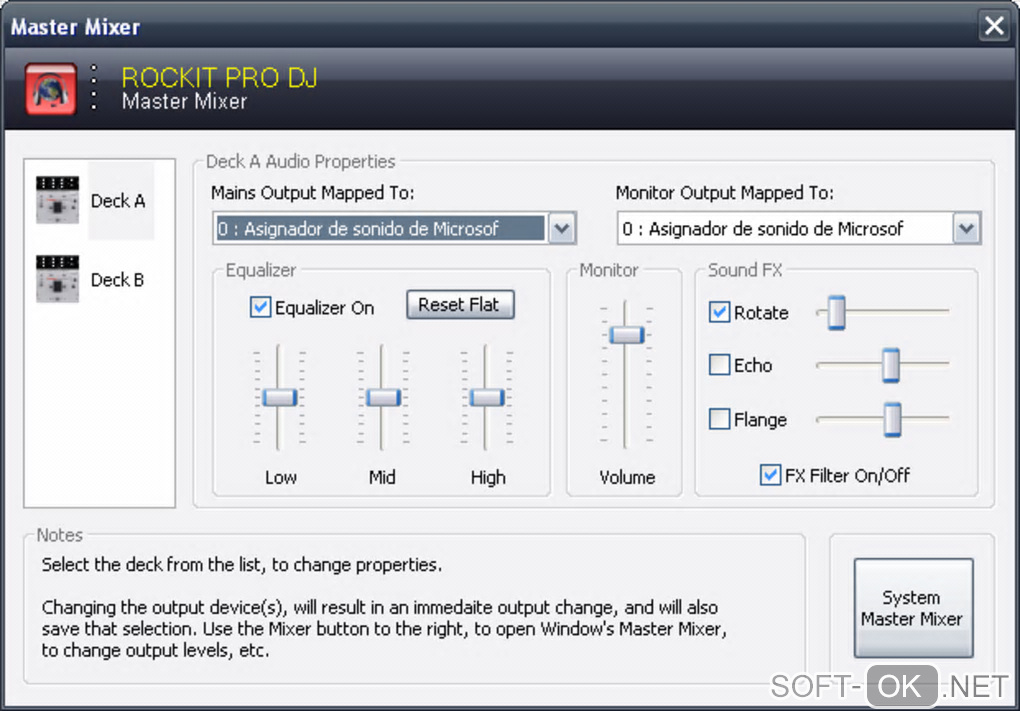The image size is (1020, 711).
Task: Click the Monitor Volume slider handle
Action: tap(626, 335)
